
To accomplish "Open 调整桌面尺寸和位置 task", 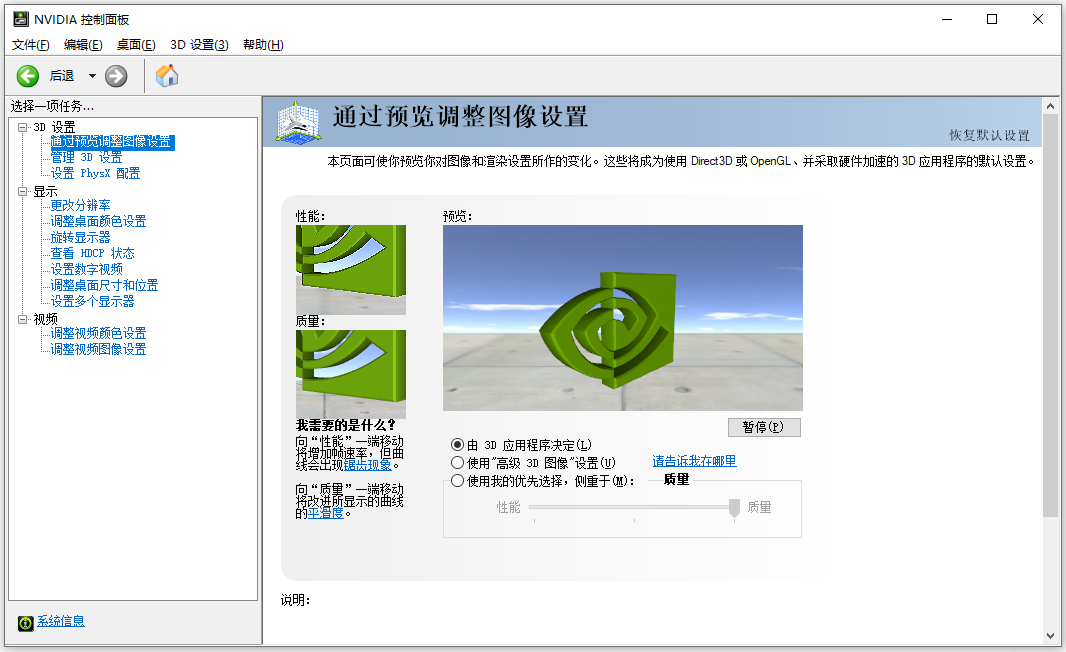I will click(x=105, y=286).
